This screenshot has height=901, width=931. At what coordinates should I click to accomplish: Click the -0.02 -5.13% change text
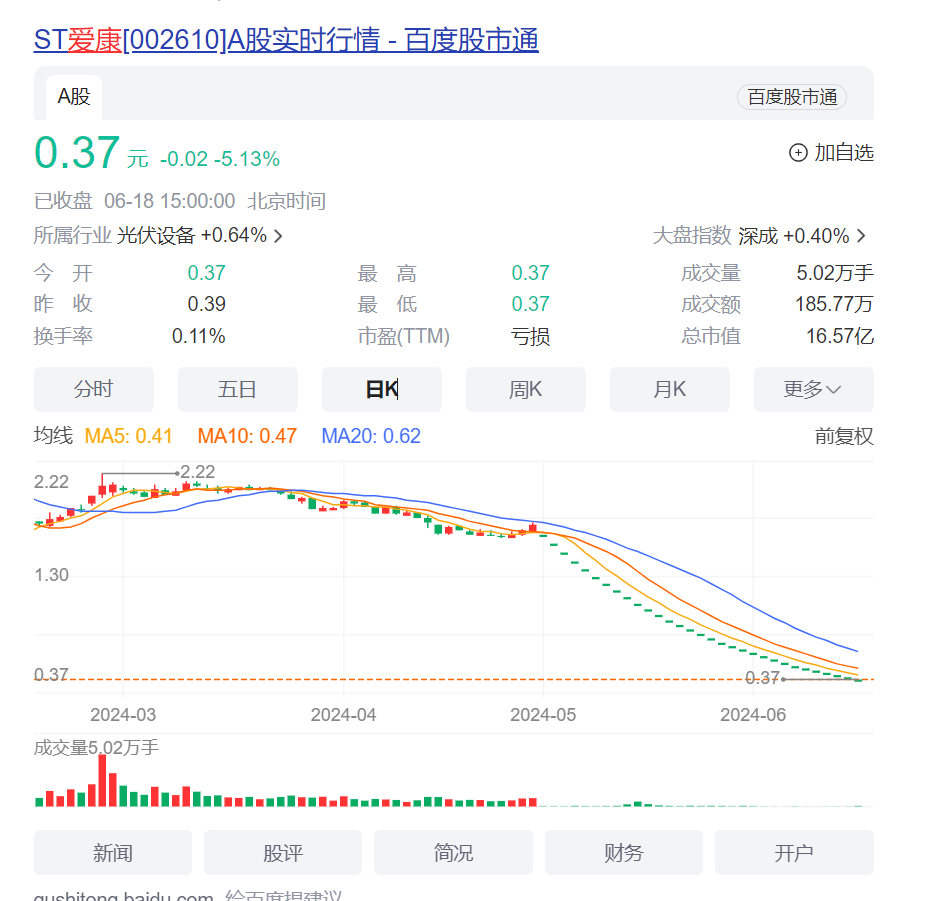[x=220, y=159]
